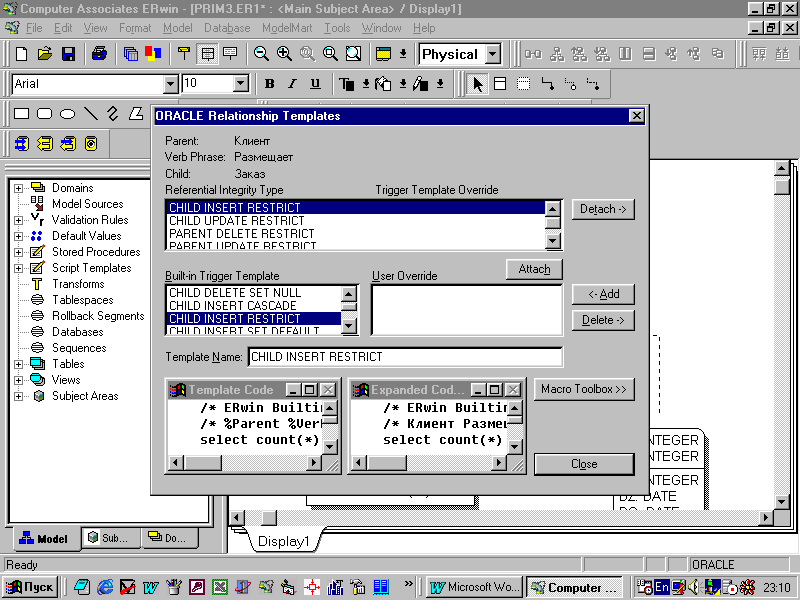Open the Tools menu
800x600 pixels.
[337, 28]
